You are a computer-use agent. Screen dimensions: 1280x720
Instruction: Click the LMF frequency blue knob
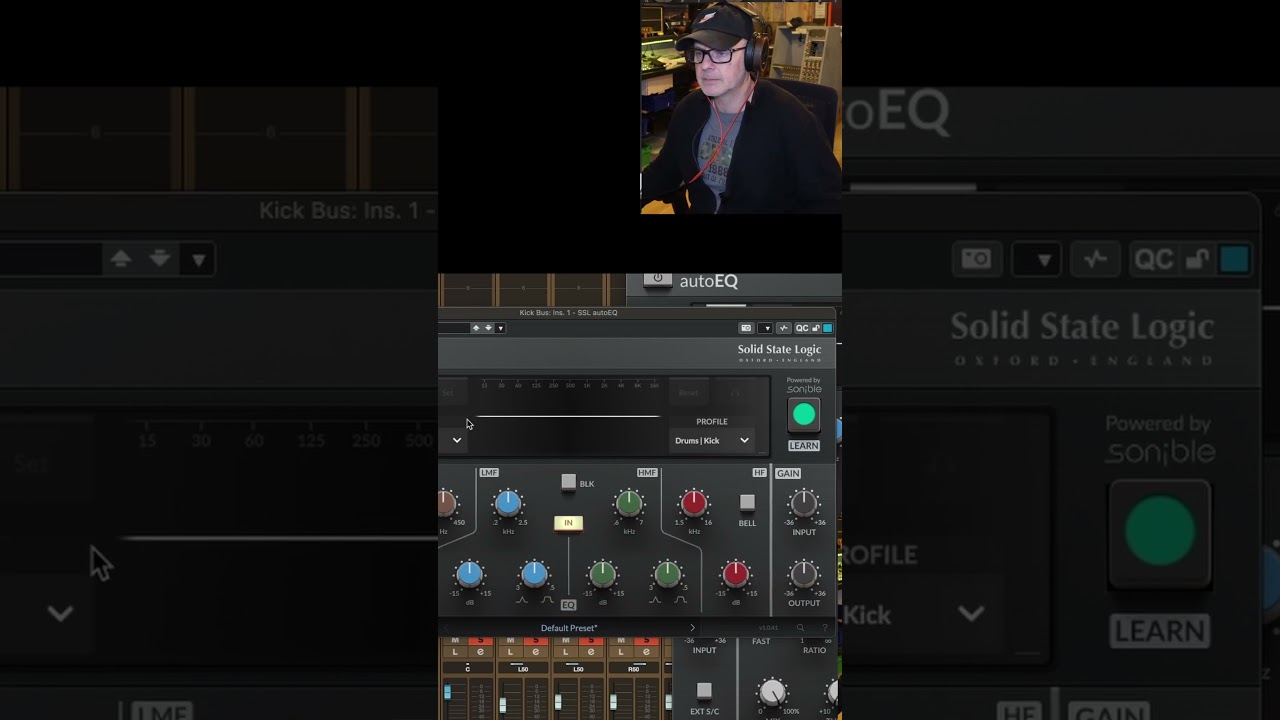click(508, 503)
